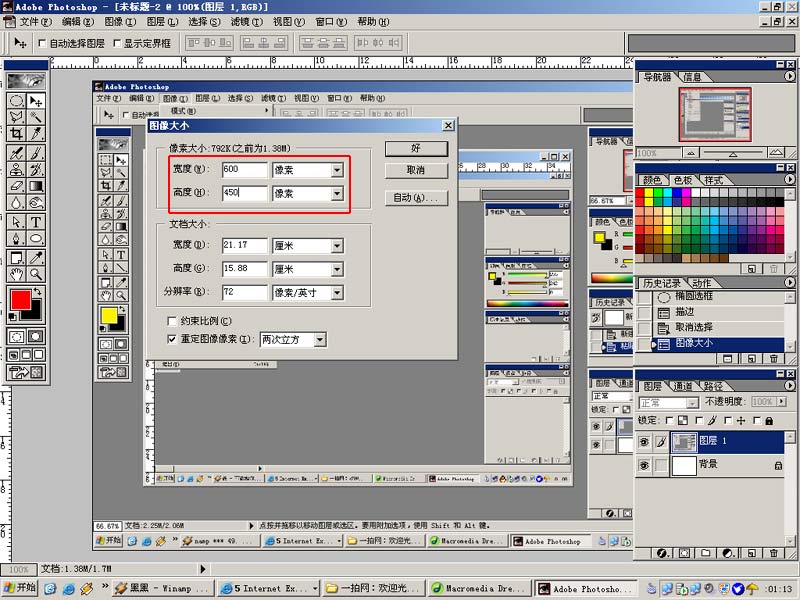The width and height of the screenshot is (800, 600).
Task: Click create new layer icon in Layers panel
Action: click(752, 553)
